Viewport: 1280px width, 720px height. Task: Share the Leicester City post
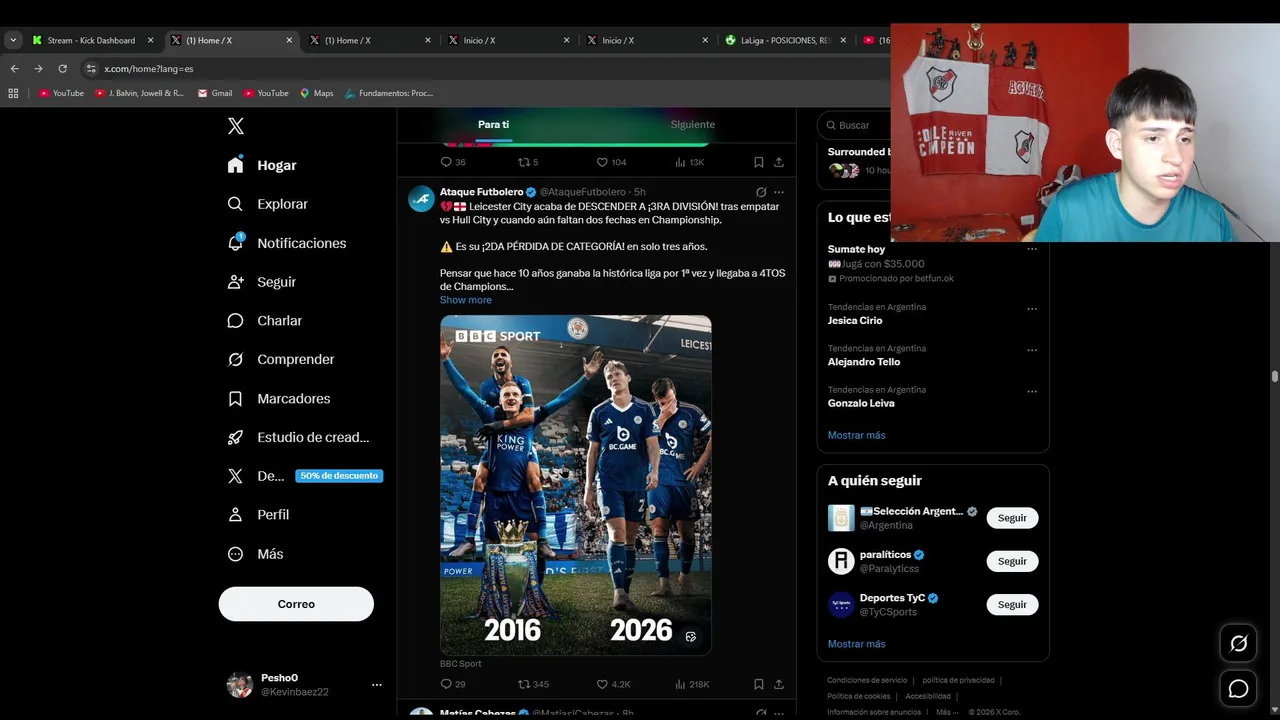coord(779,684)
